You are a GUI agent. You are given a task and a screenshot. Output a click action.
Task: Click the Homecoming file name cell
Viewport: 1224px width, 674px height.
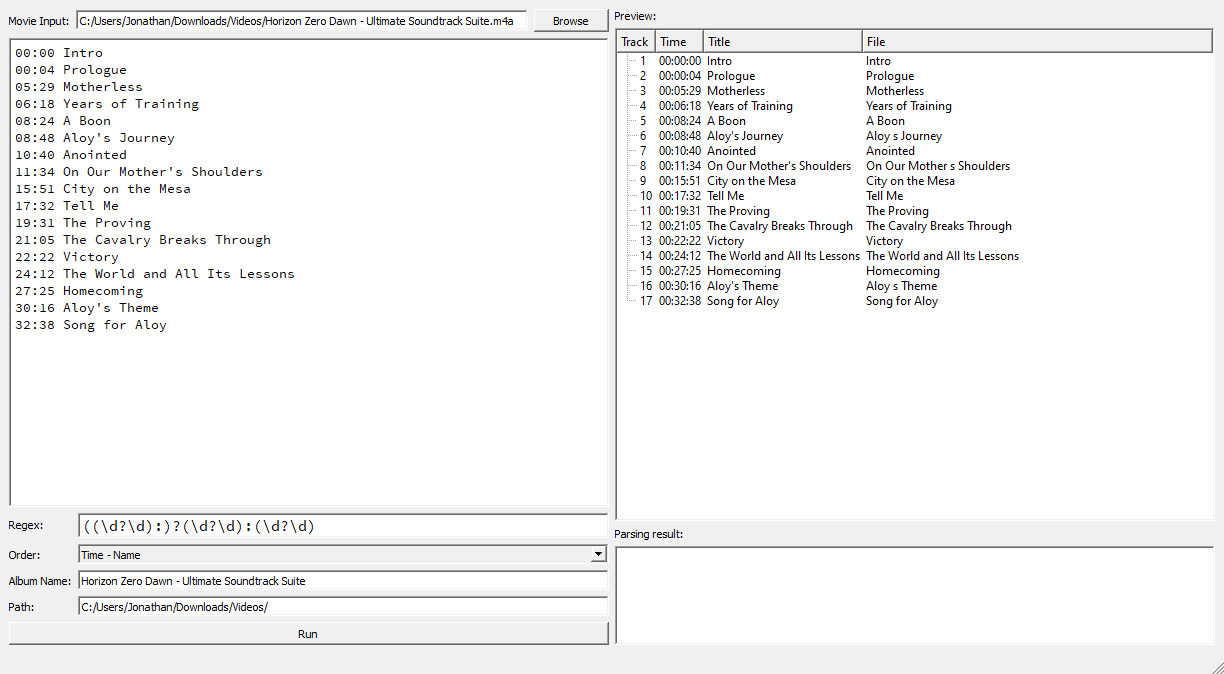902,271
